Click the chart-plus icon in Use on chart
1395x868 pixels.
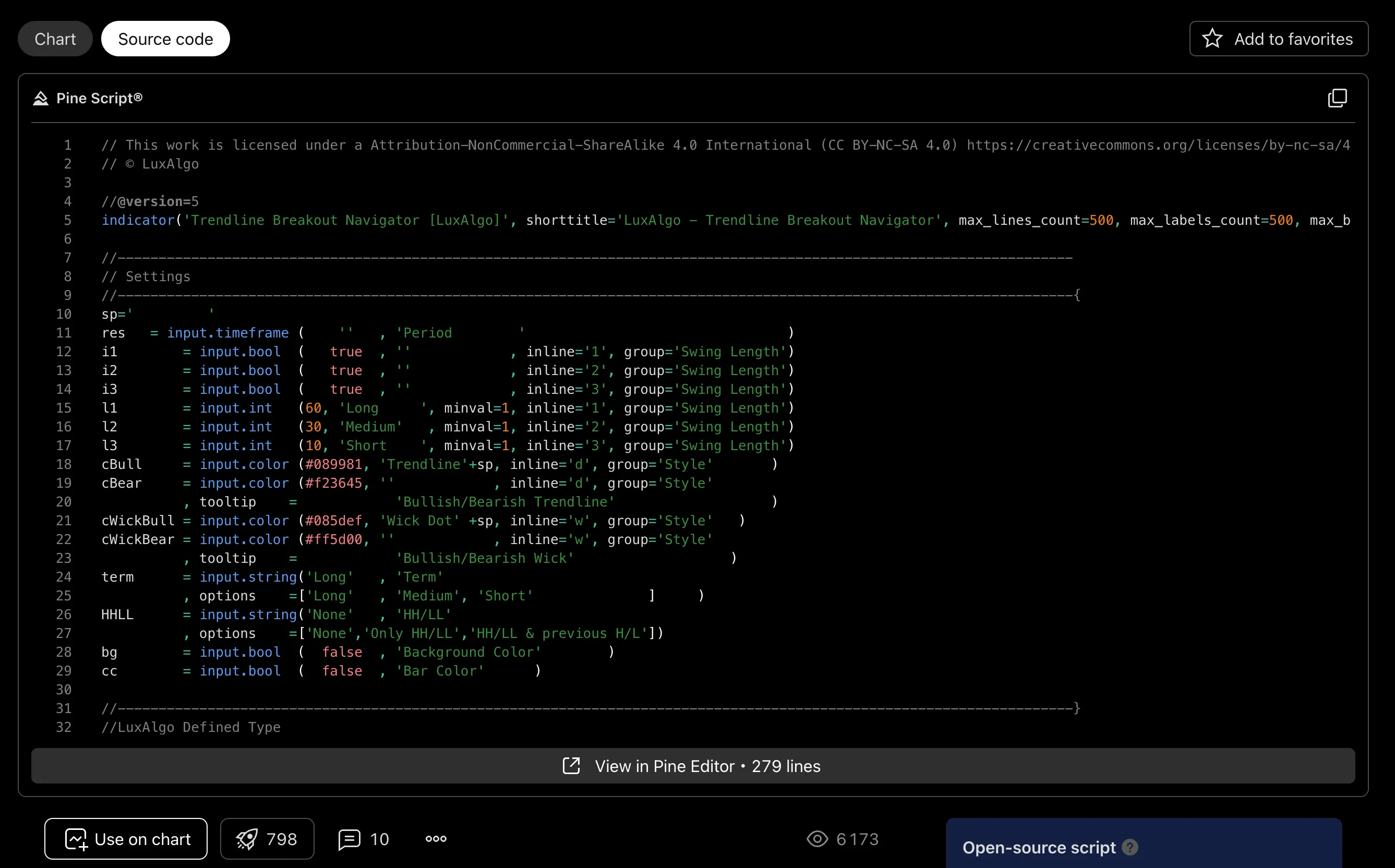(76, 839)
